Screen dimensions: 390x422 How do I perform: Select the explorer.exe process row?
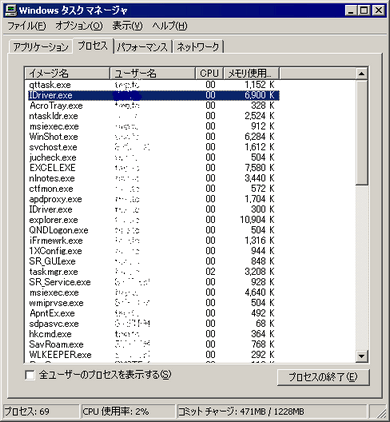(x=153, y=220)
